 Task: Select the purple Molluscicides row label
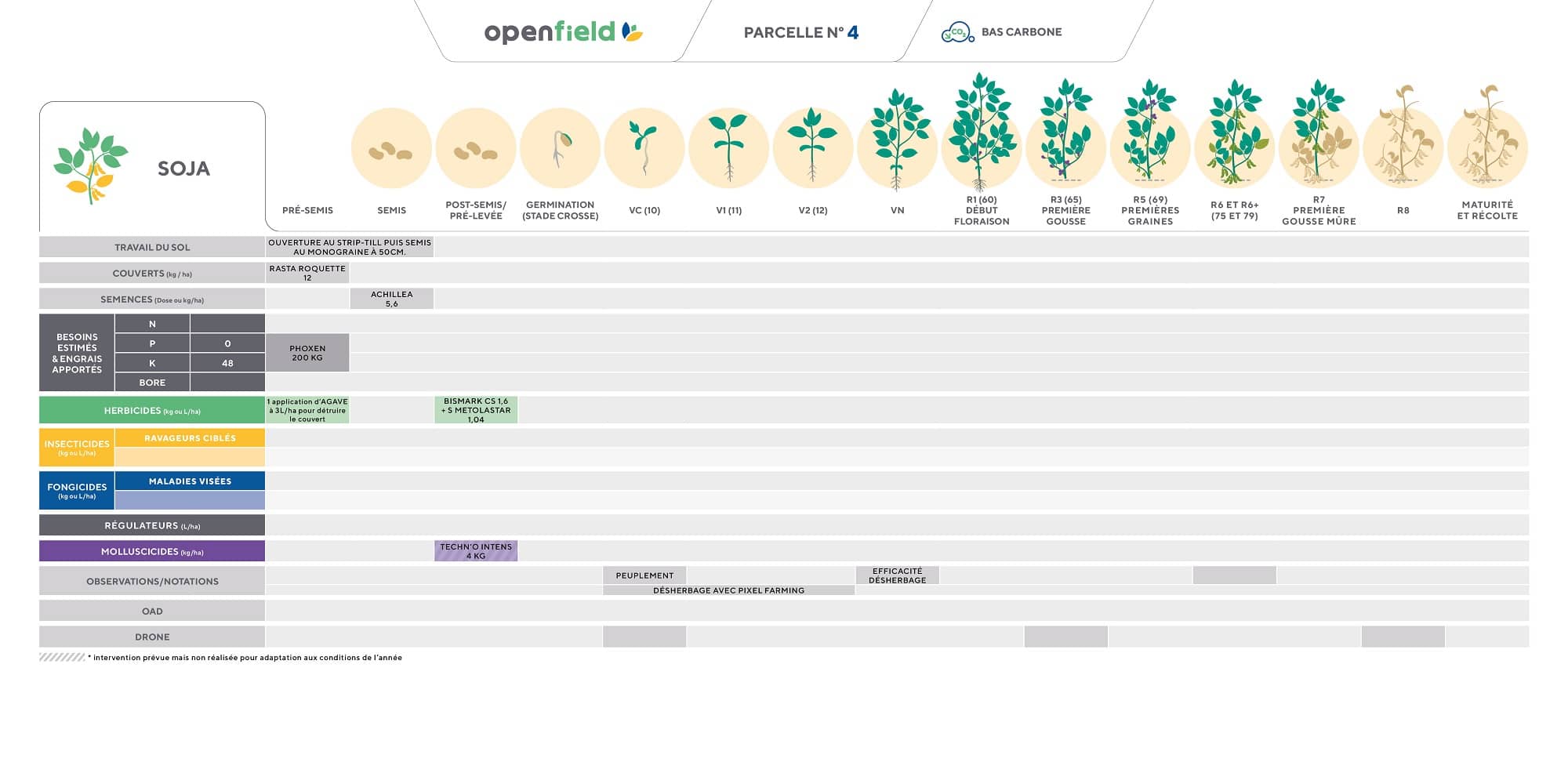click(x=152, y=551)
